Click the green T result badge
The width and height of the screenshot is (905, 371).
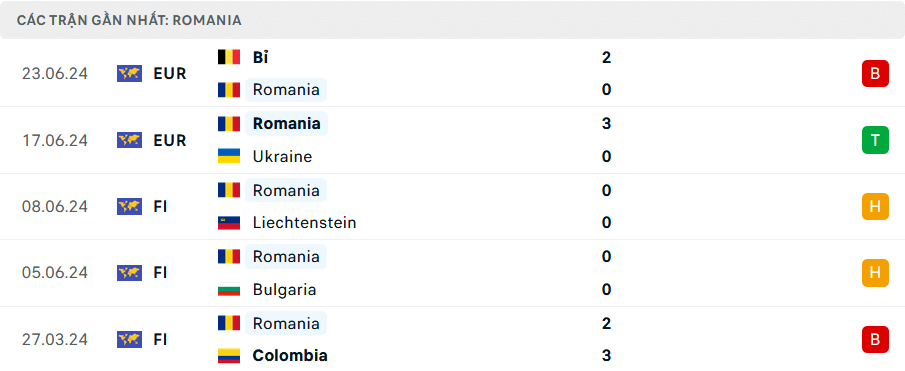coord(875,140)
